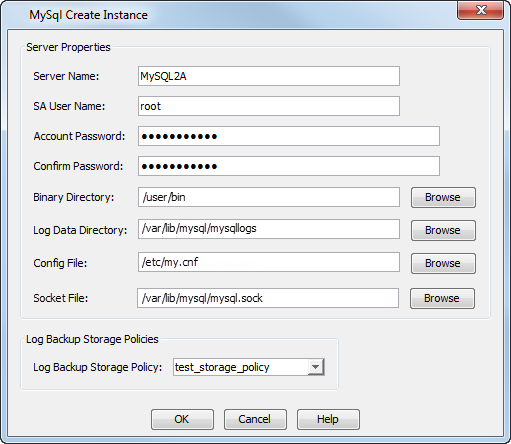
Task: Click the Server Properties group heading
Action: 68,47
